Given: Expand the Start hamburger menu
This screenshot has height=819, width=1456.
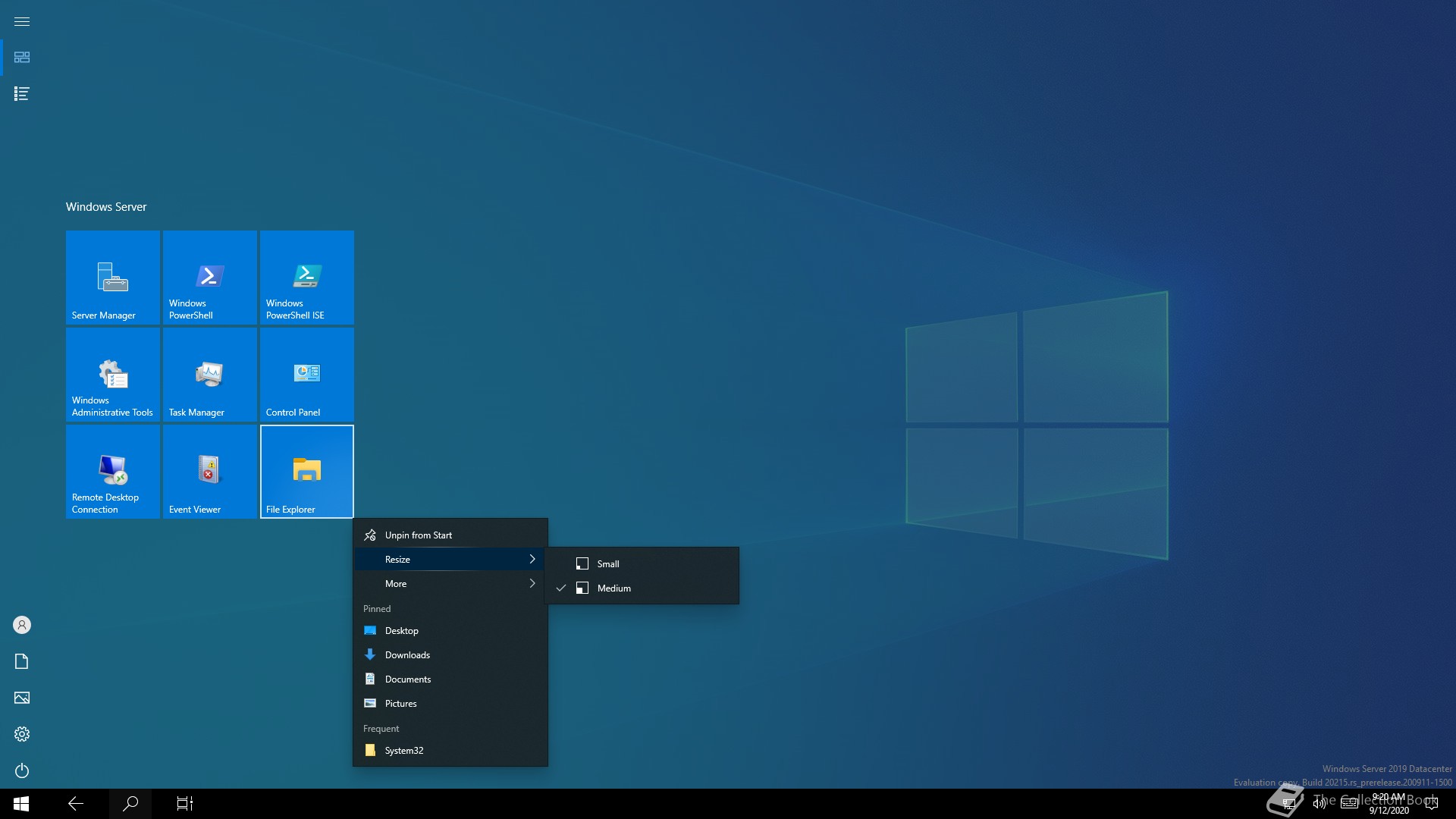Looking at the screenshot, I should pyautogui.click(x=22, y=21).
